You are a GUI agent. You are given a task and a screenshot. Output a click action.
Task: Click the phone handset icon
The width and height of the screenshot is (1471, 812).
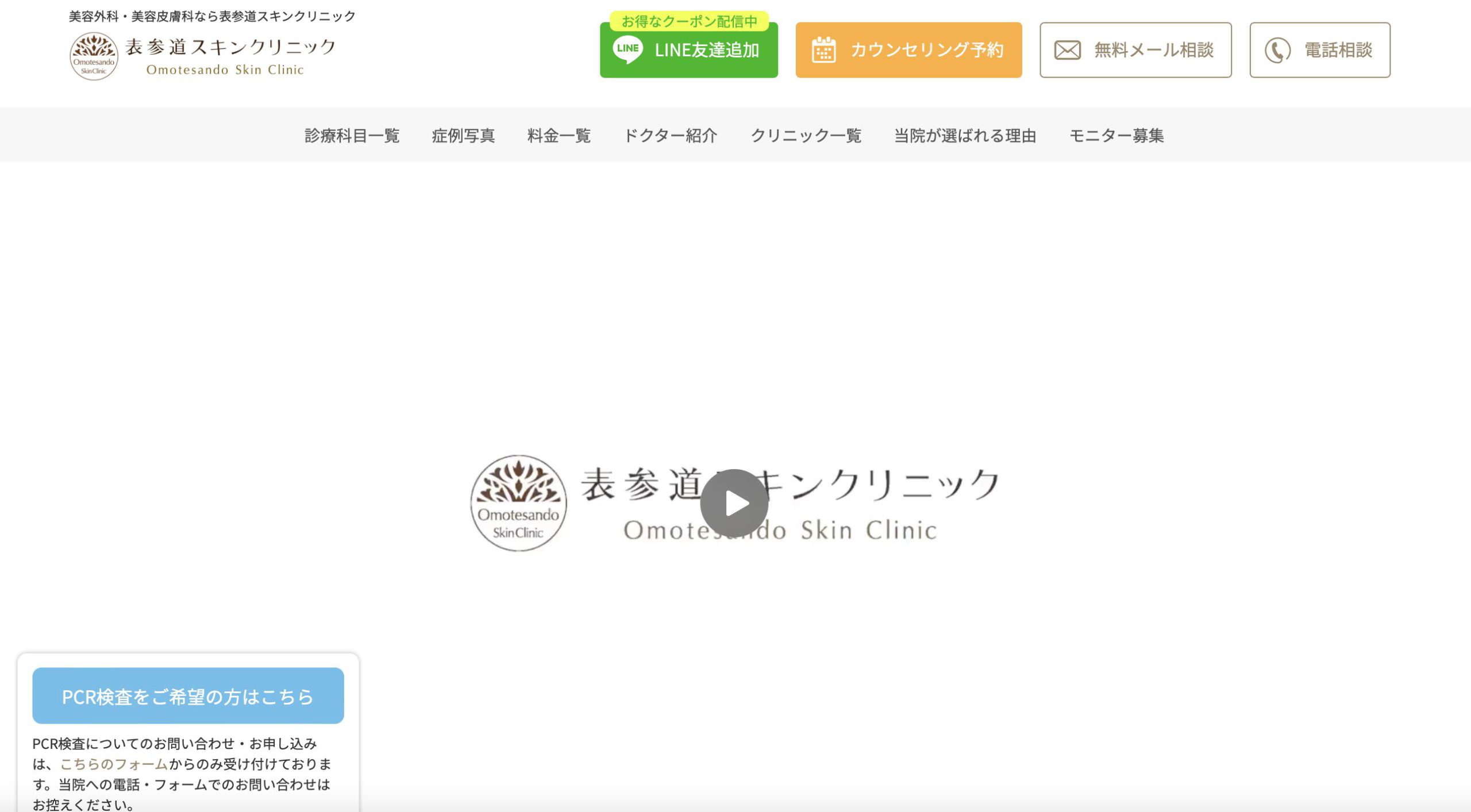pyautogui.click(x=1277, y=51)
